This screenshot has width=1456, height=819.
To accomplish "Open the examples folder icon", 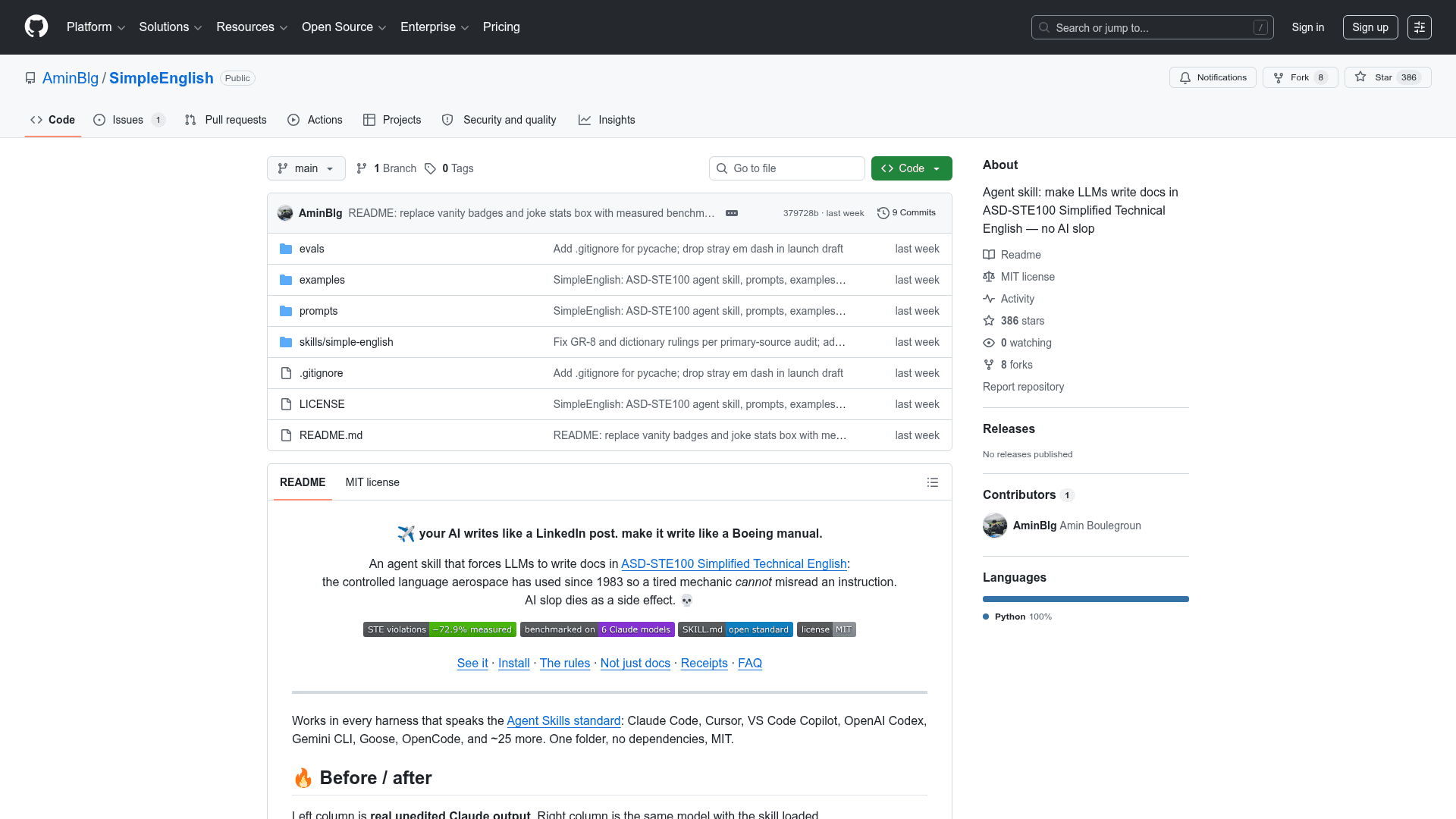I will pos(286,280).
